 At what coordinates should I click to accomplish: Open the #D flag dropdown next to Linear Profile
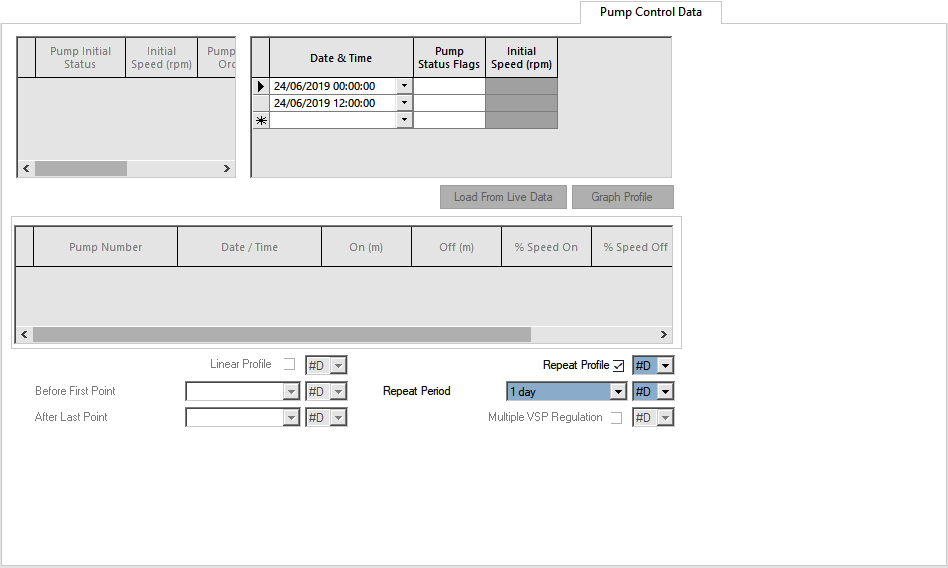[338, 365]
